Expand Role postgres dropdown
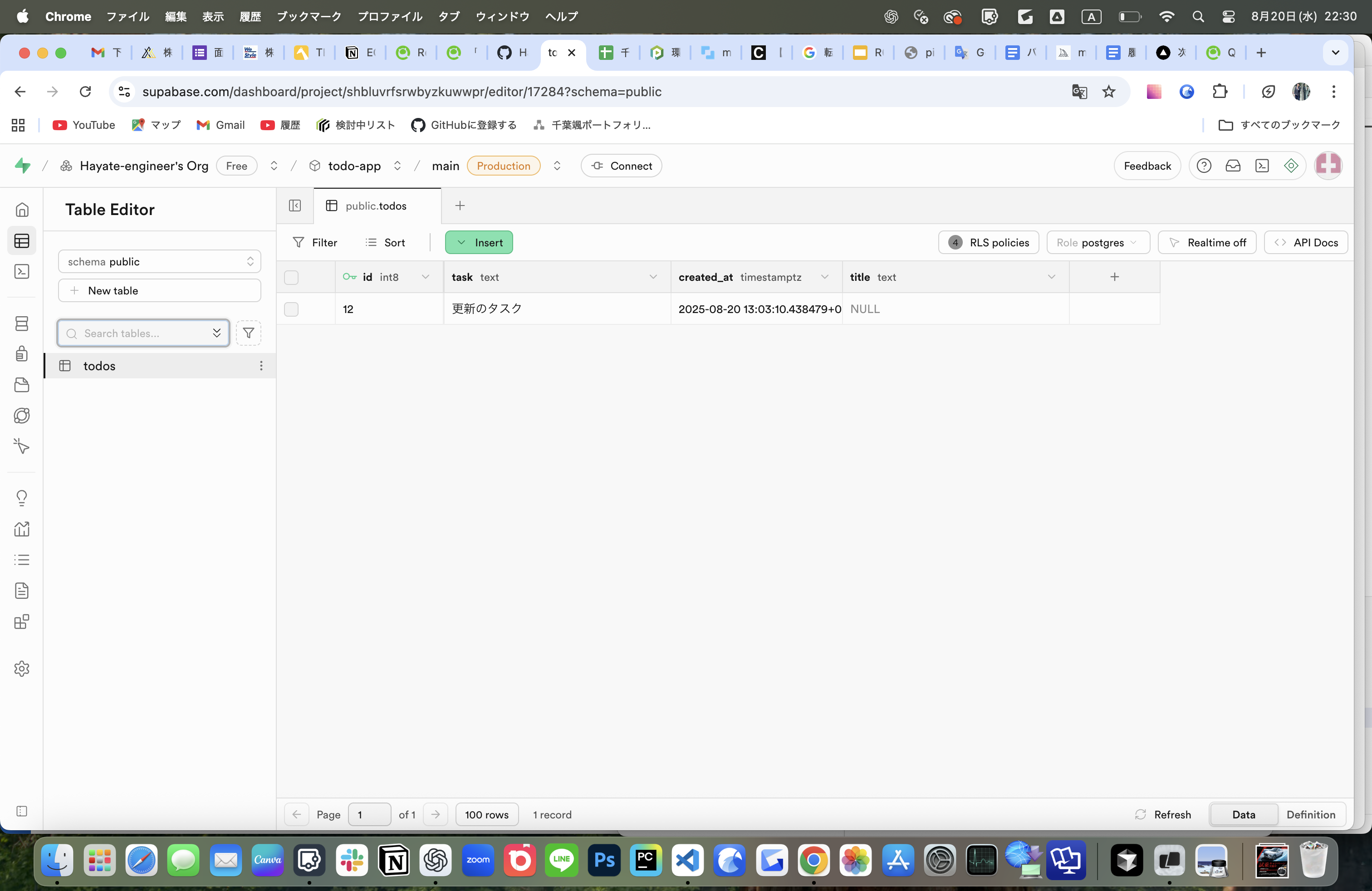This screenshot has height=891, width=1372. [1098, 243]
